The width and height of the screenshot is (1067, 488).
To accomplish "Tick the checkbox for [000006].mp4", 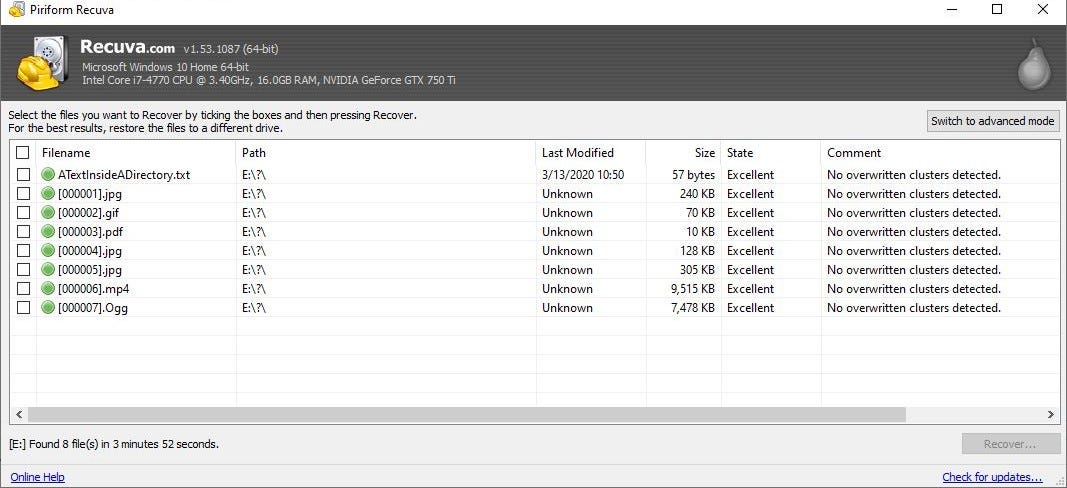I will point(23,289).
